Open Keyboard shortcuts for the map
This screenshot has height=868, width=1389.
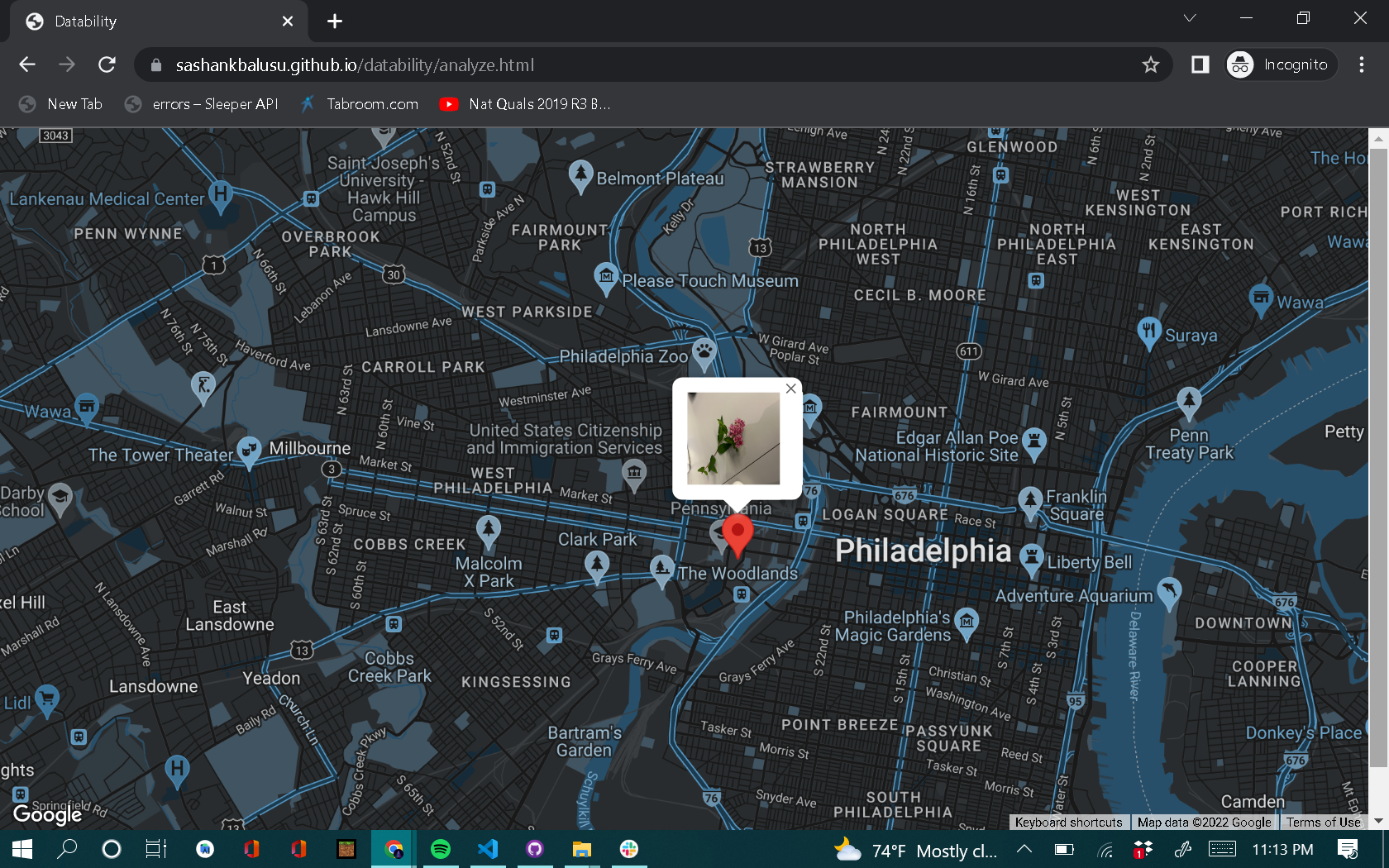point(1068,823)
